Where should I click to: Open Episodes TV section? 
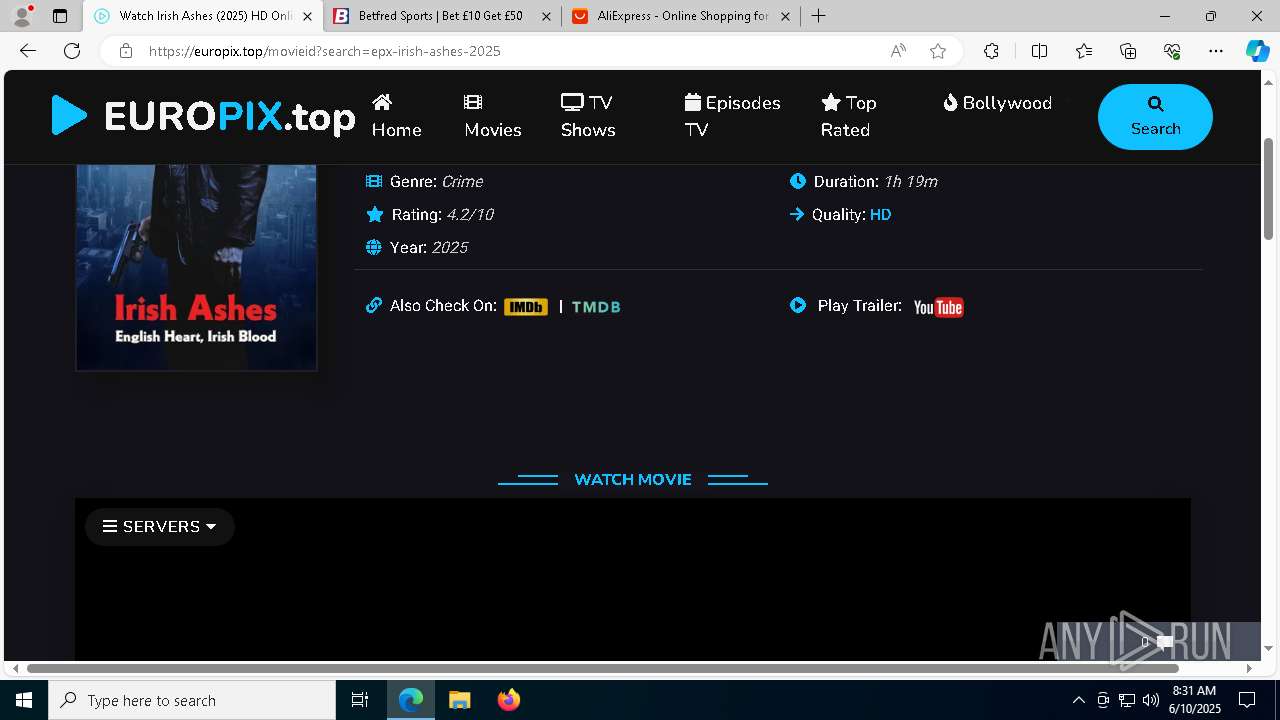[732, 116]
